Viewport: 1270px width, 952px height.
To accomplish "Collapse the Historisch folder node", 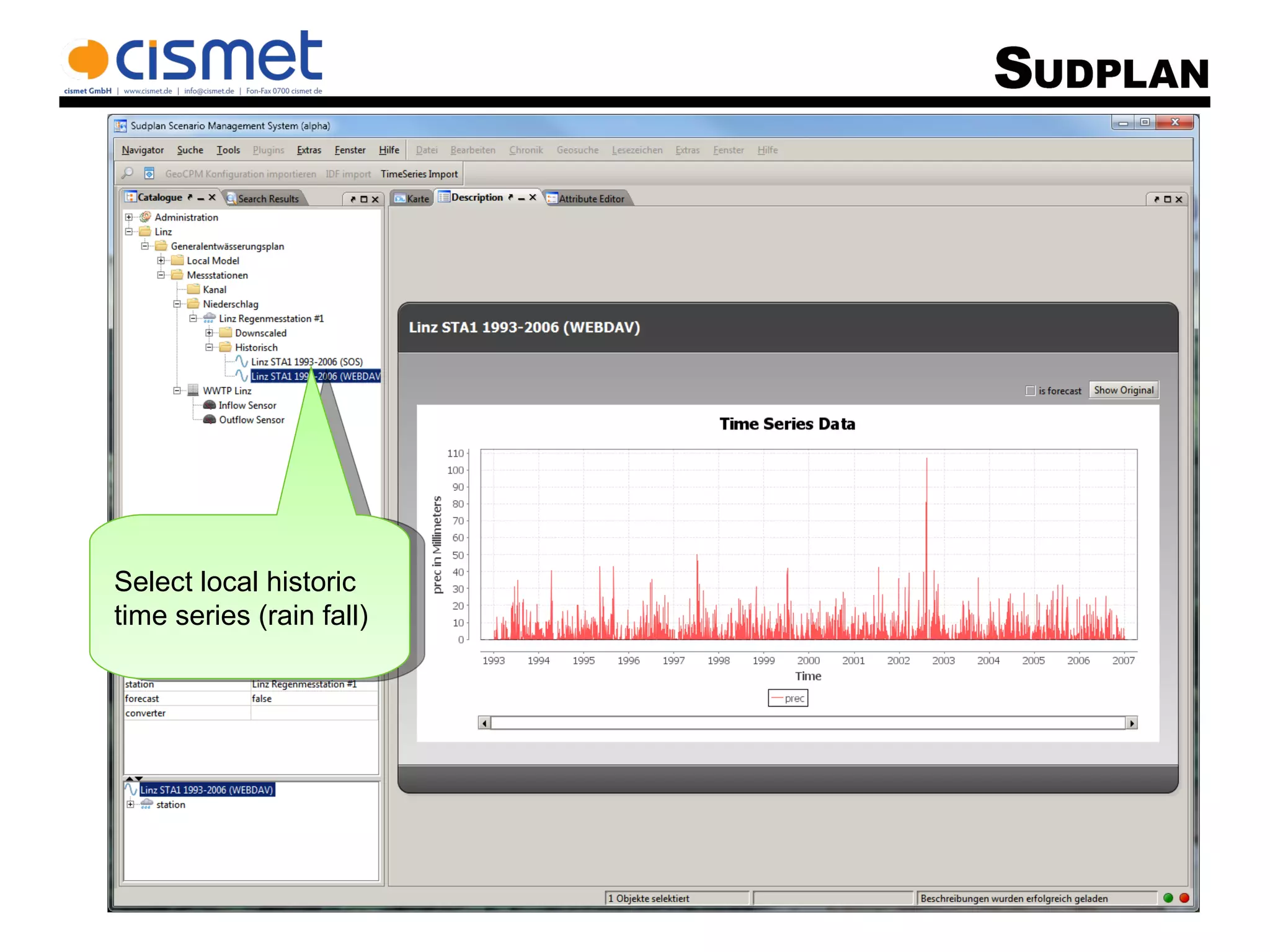I will pos(210,348).
